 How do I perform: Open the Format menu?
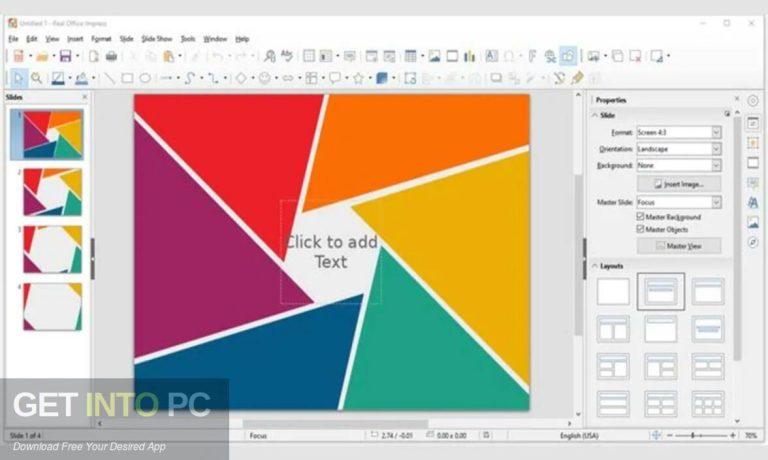pos(101,39)
